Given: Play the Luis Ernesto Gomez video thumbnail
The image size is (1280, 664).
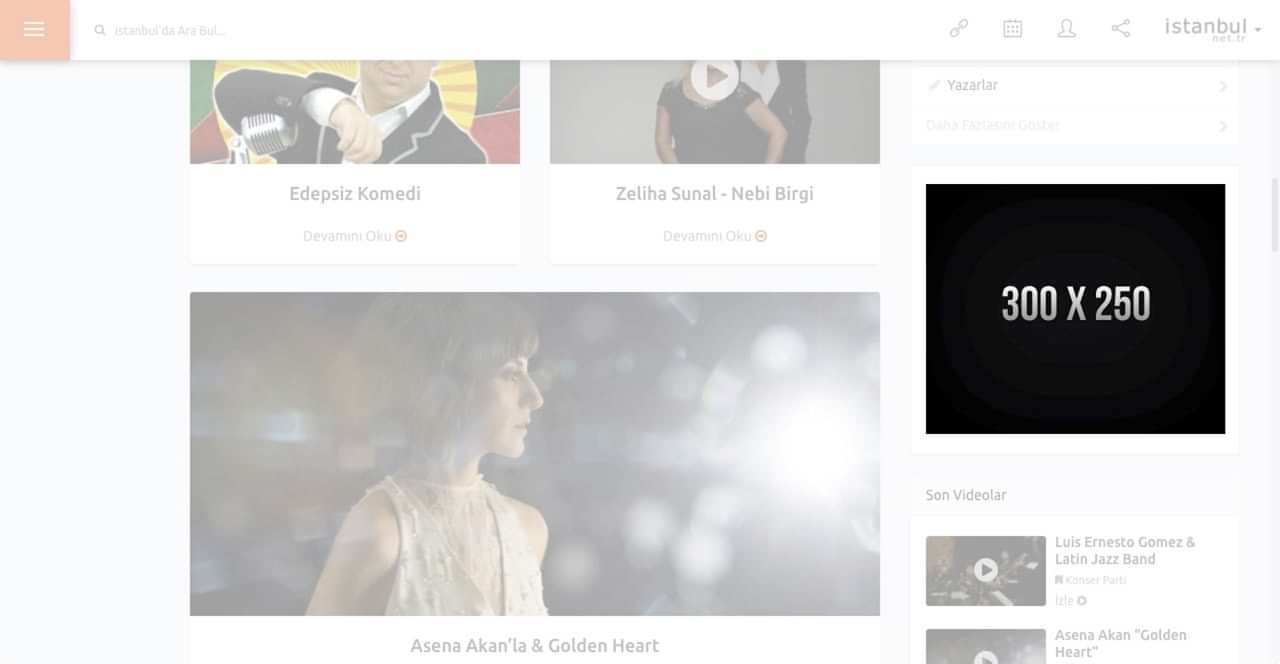Looking at the screenshot, I should (985, 570).
